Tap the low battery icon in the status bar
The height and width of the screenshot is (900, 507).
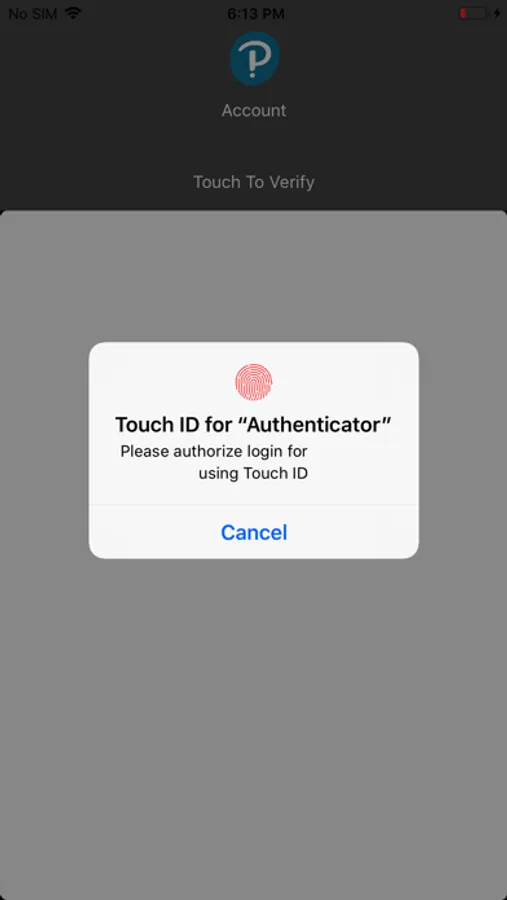pos(474,13)
